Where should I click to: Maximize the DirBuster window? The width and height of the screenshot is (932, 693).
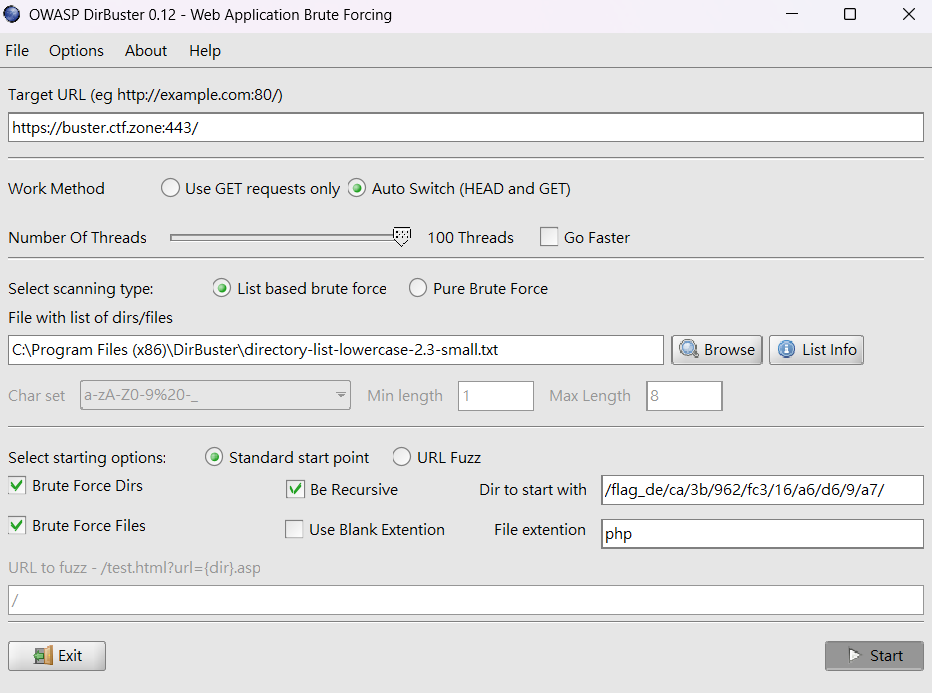pyautogui.click(x=849, y=15)
